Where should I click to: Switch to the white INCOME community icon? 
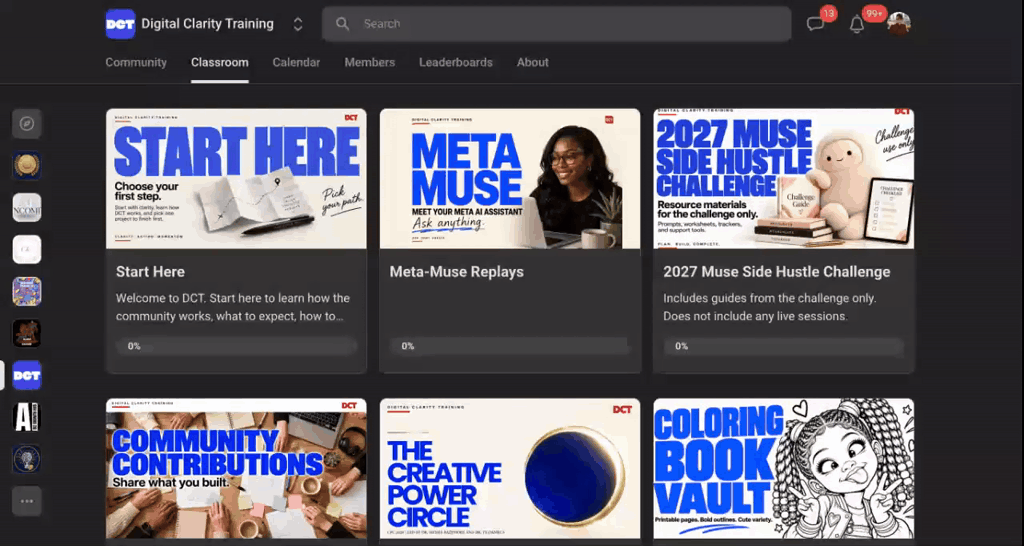tap(27, 208)
